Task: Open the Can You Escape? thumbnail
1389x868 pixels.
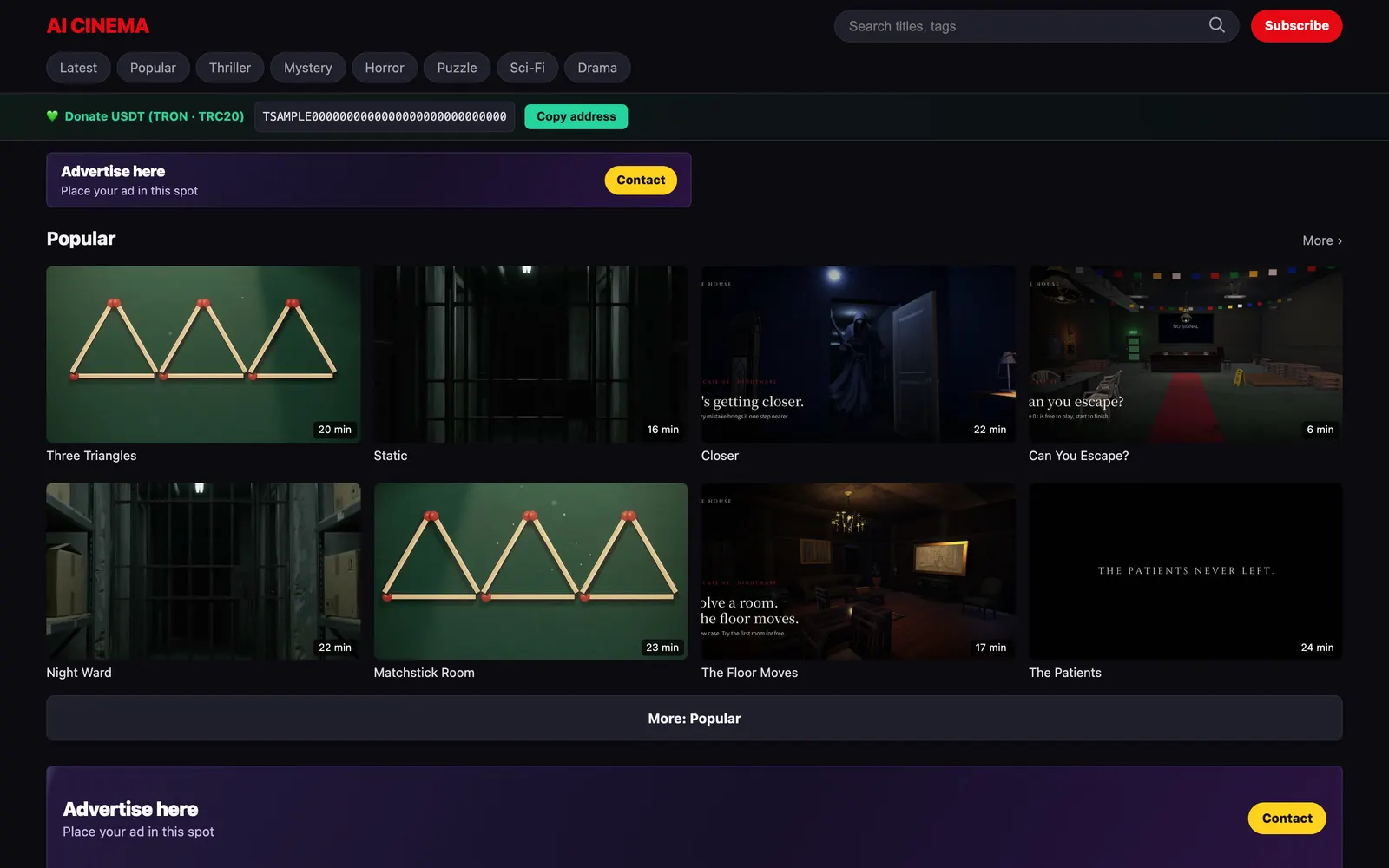Action: tap(1186, 354)
